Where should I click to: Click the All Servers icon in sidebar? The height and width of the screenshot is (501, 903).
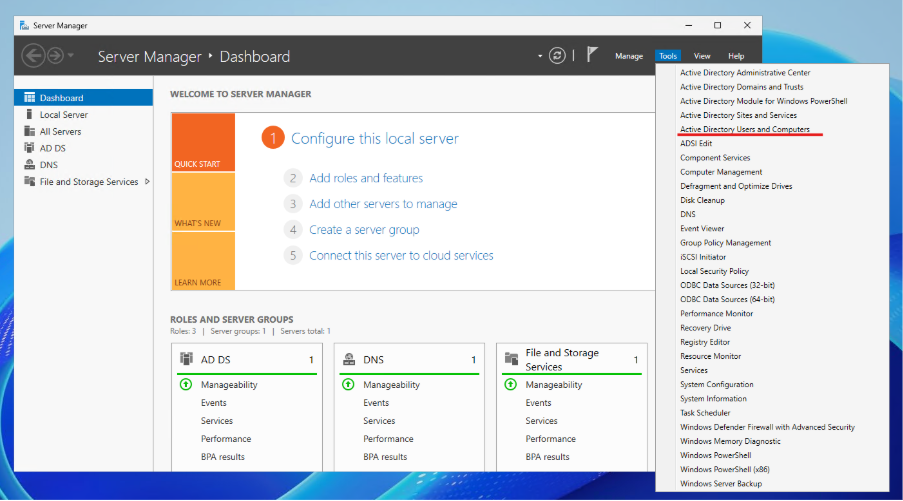(30, 132)
